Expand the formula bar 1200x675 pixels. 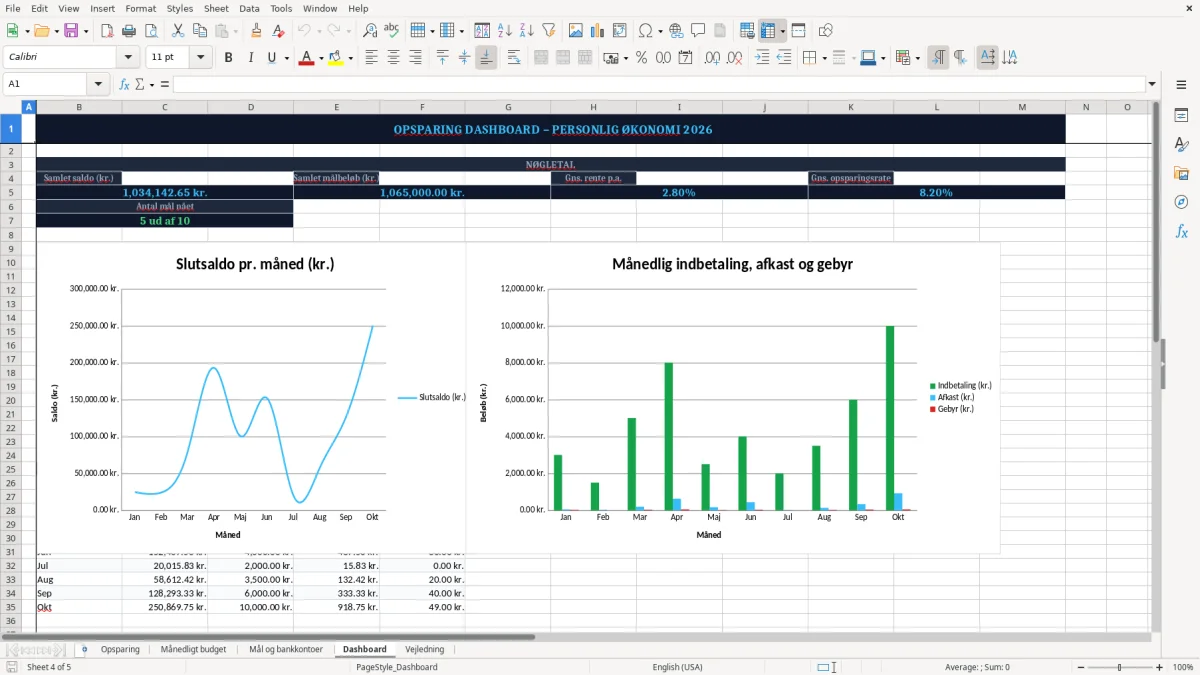click(1152, 84)
